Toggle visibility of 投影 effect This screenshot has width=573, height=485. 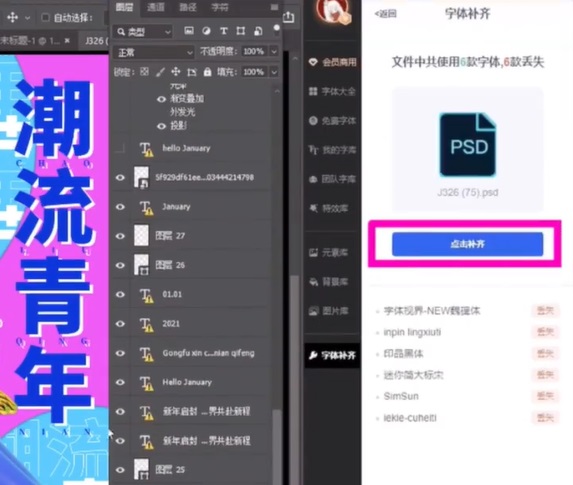click(162, 126)
